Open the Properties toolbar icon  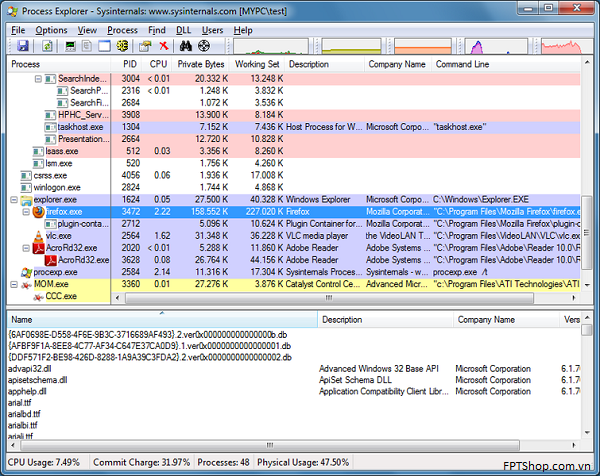click(x=145, y=46)
